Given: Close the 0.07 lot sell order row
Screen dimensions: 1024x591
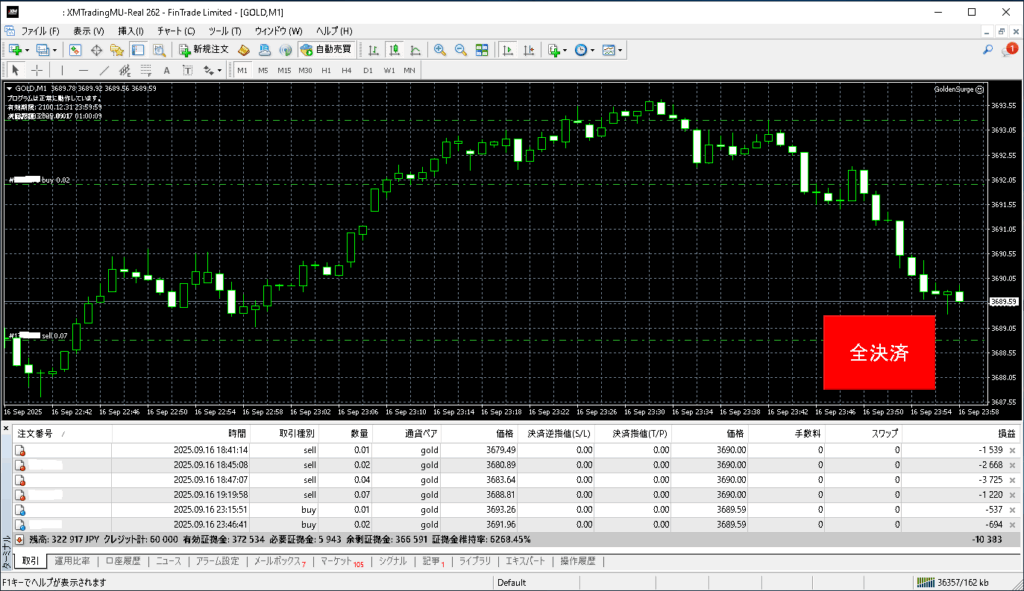Looking at the screenshot, I should [1013, 494].
